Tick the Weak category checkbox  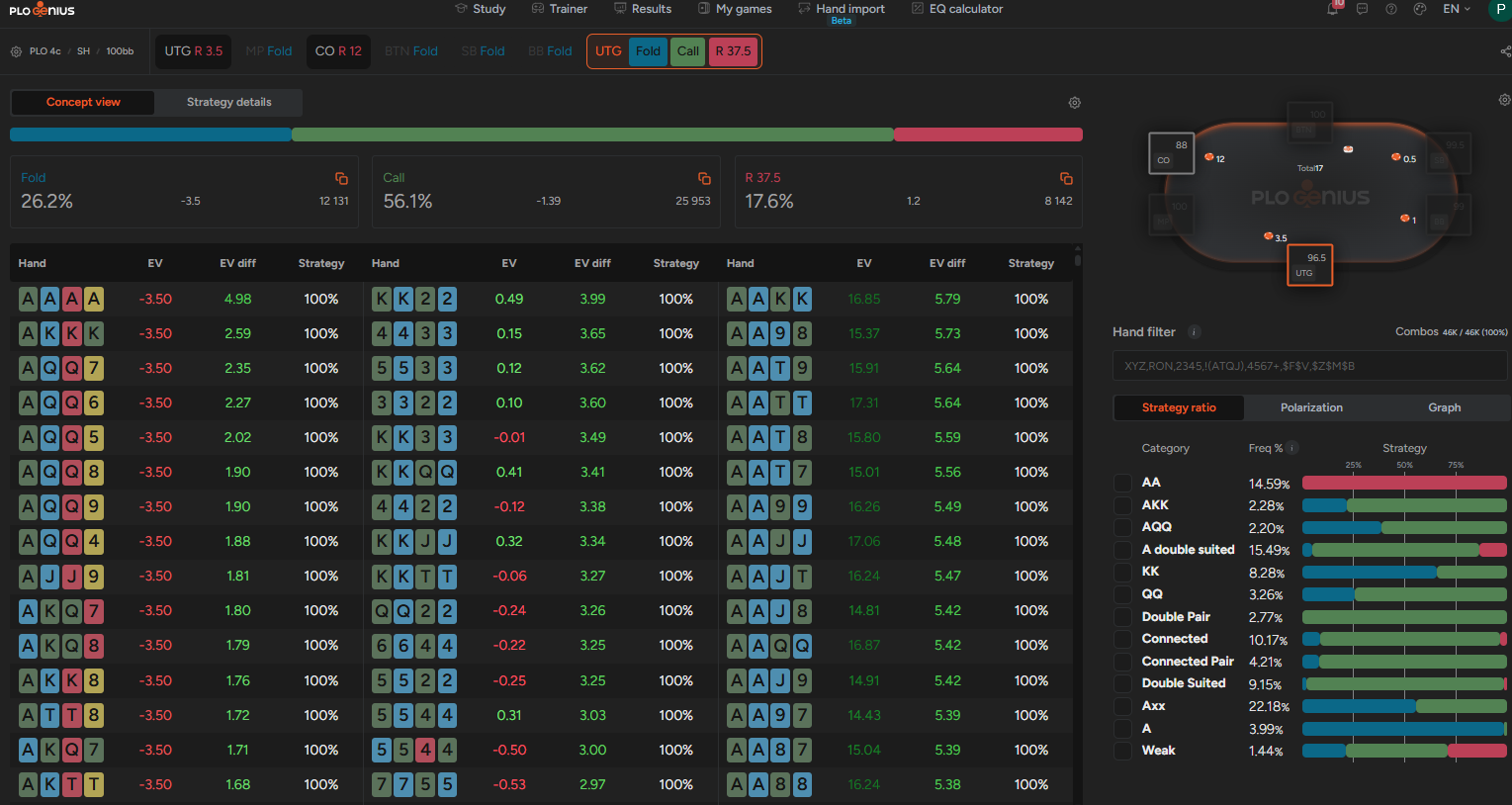coord(1122,751)
